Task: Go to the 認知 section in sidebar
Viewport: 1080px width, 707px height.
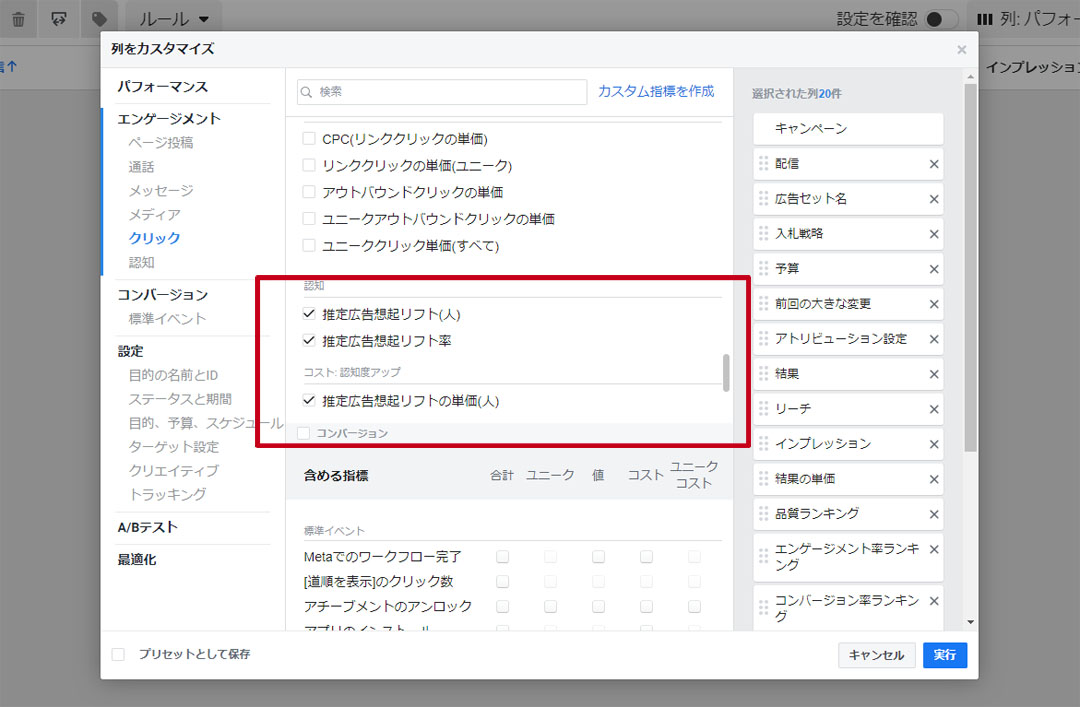Action: point(141,262)
